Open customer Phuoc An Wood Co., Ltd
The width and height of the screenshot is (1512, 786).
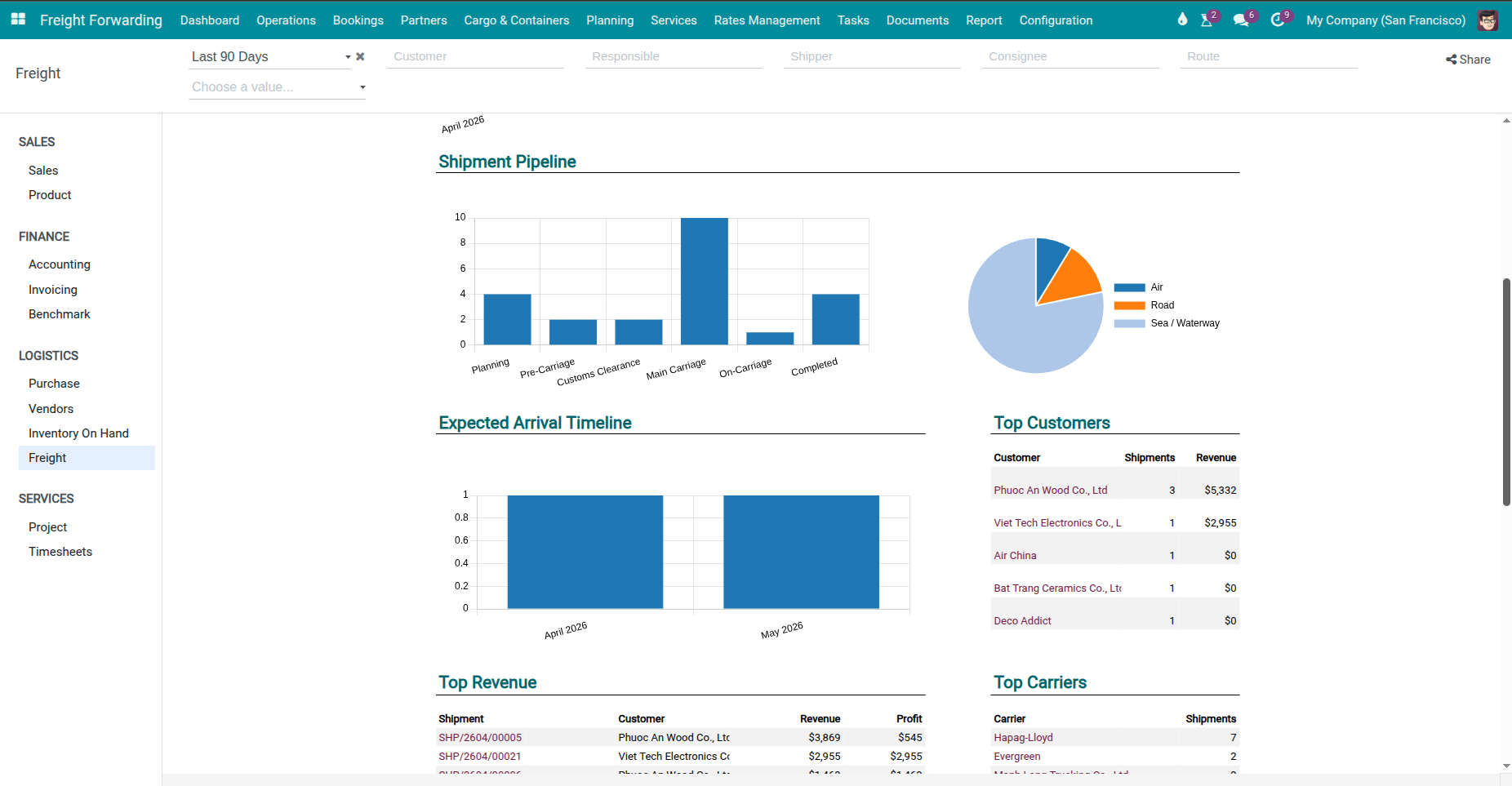click(1050, 490)
